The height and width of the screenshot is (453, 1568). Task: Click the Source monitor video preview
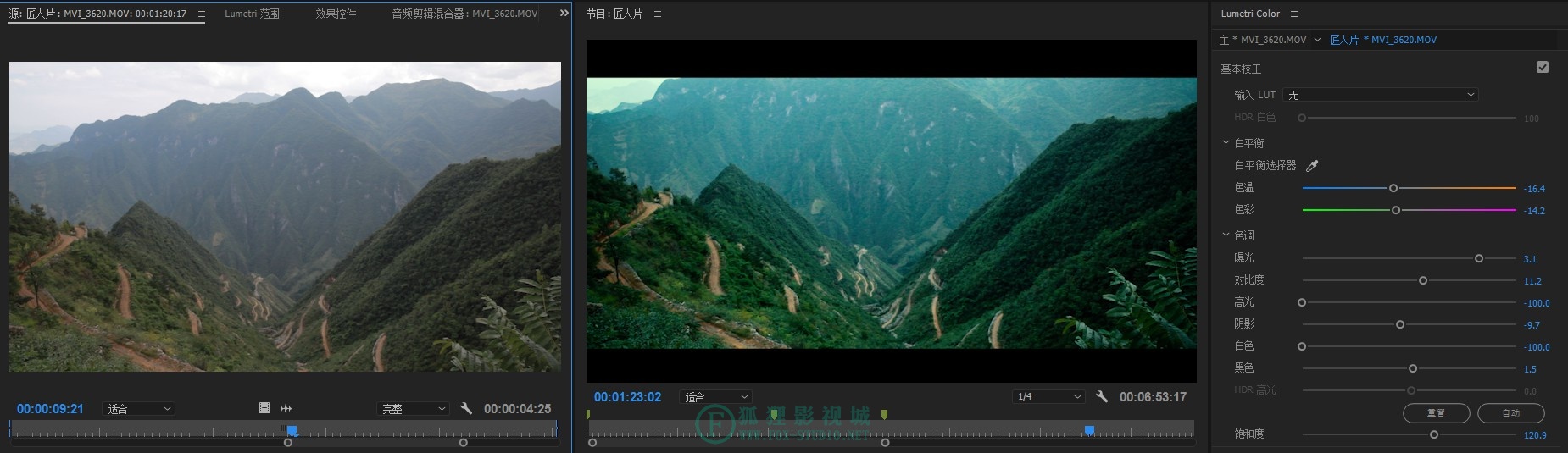pyautogui.click(x=285, y=217)
